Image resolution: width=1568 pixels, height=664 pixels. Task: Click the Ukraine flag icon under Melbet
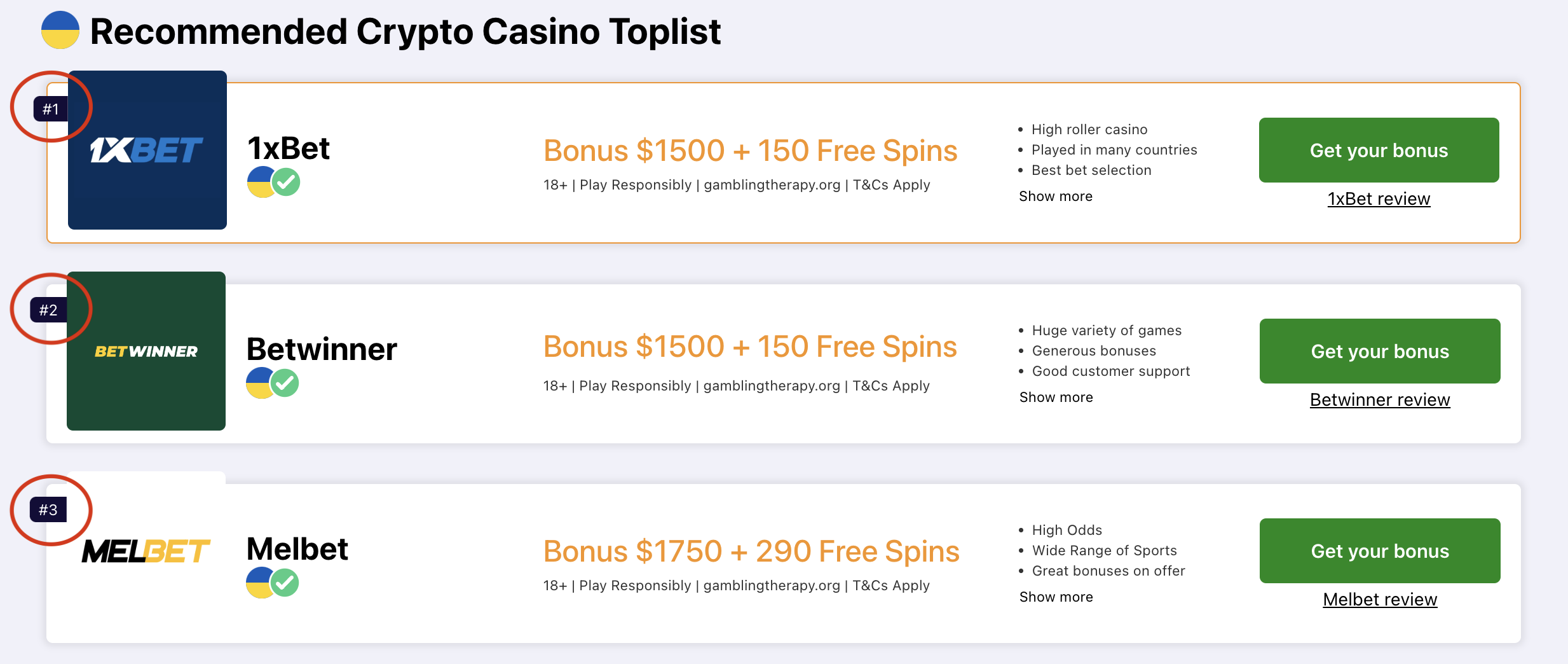(259, 583)
